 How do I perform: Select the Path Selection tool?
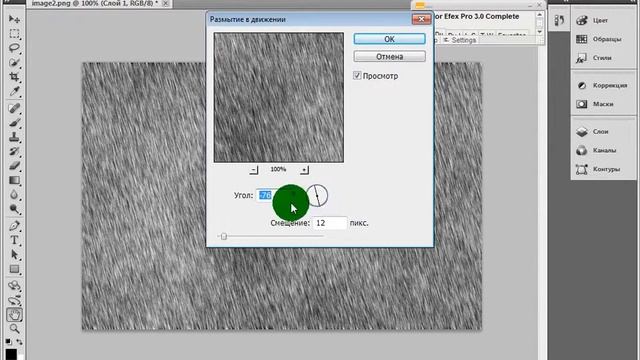point(14,255)
